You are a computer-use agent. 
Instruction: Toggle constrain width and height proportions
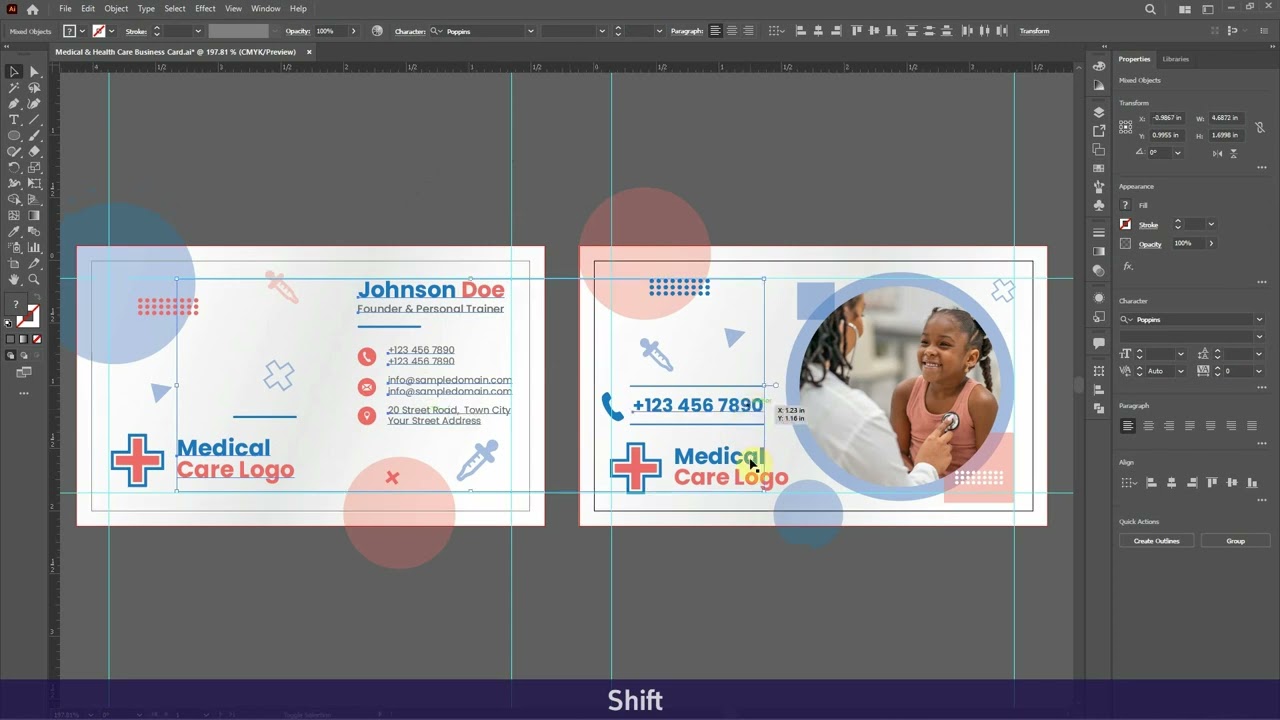1259,127
